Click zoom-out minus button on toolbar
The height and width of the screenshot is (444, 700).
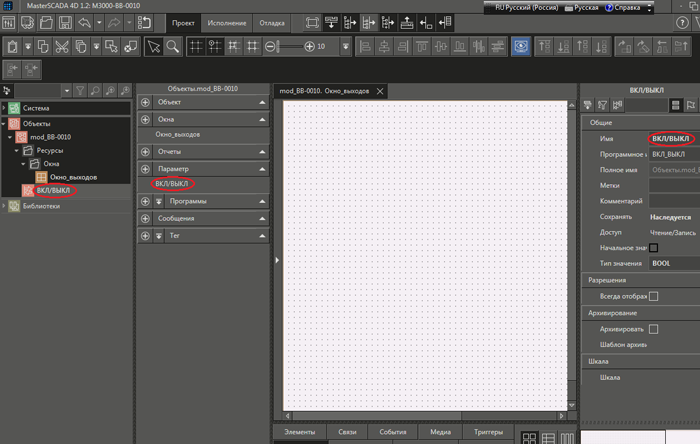point(270,46)
